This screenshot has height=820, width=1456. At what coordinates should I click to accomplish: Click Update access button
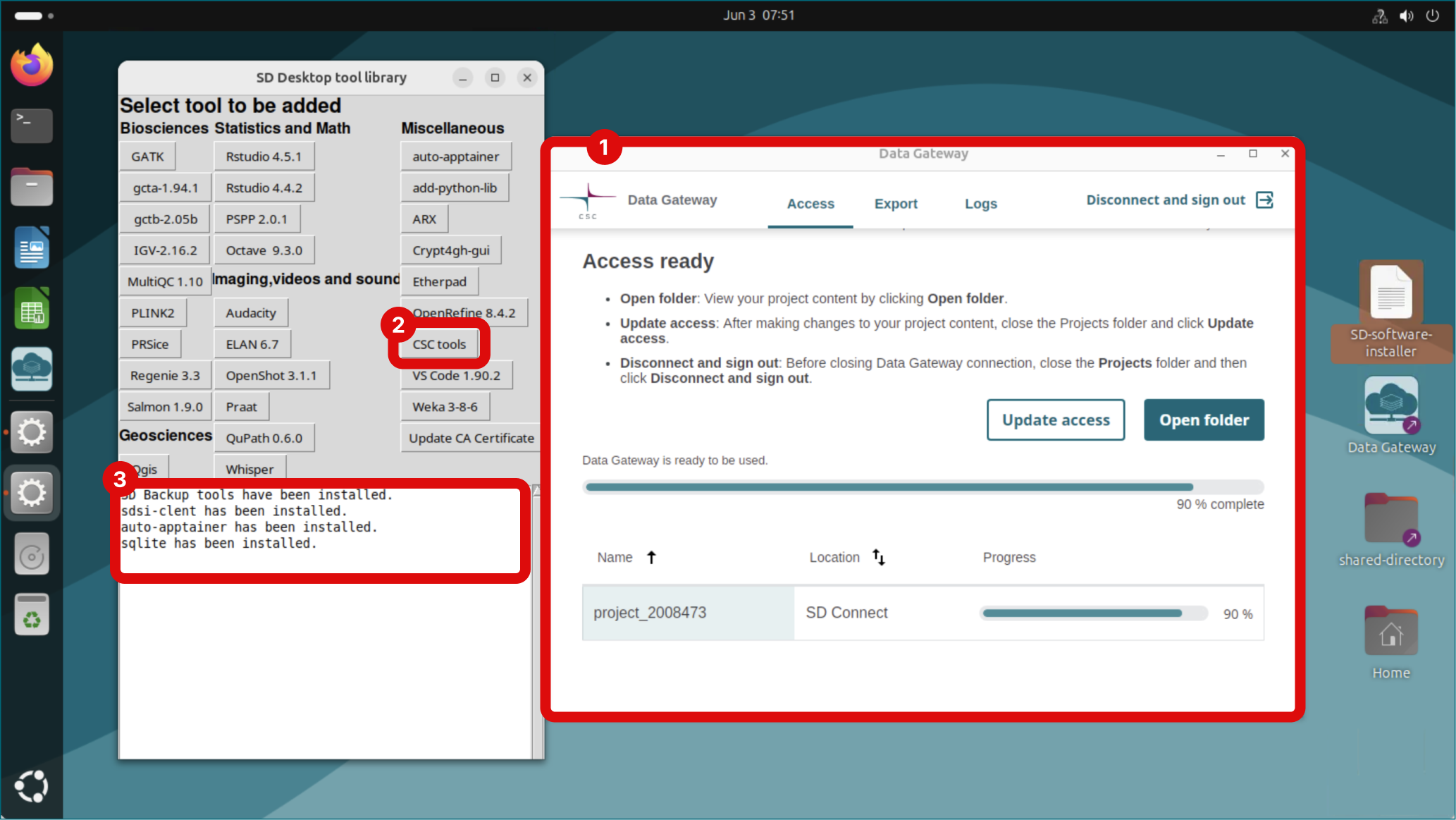[x=1056, y=420]
